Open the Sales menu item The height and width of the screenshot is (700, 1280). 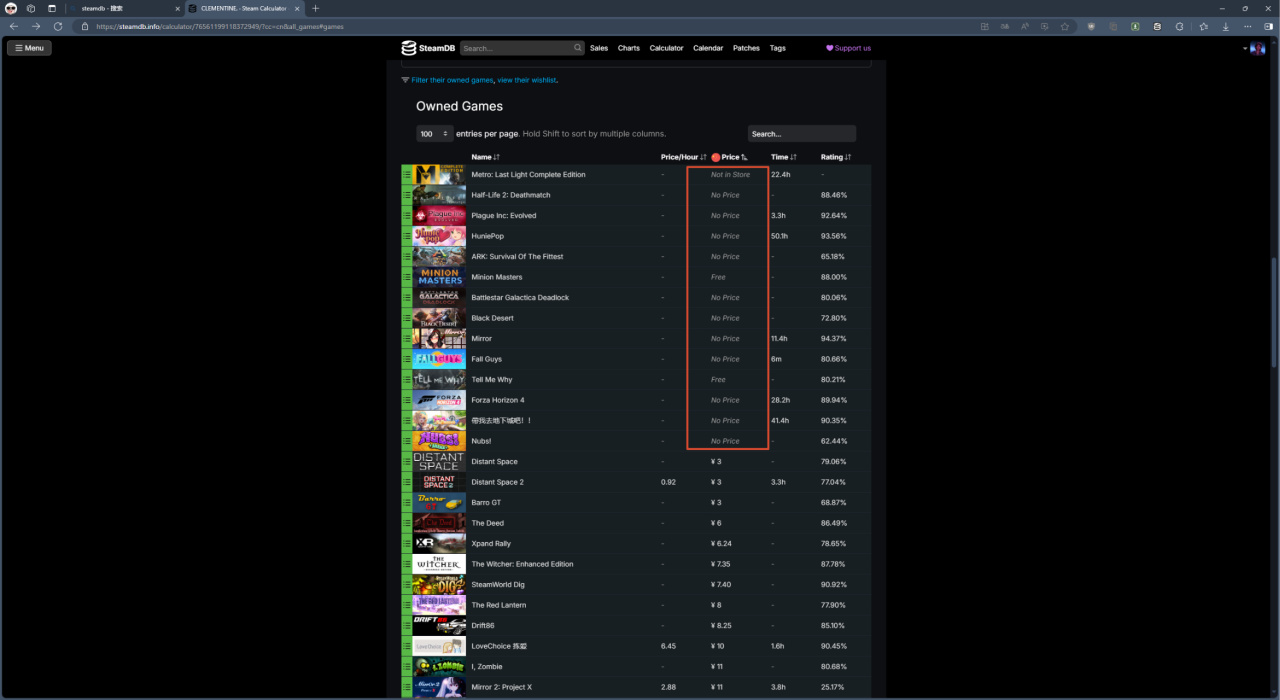pyautogui.click(x=599, y=48)
